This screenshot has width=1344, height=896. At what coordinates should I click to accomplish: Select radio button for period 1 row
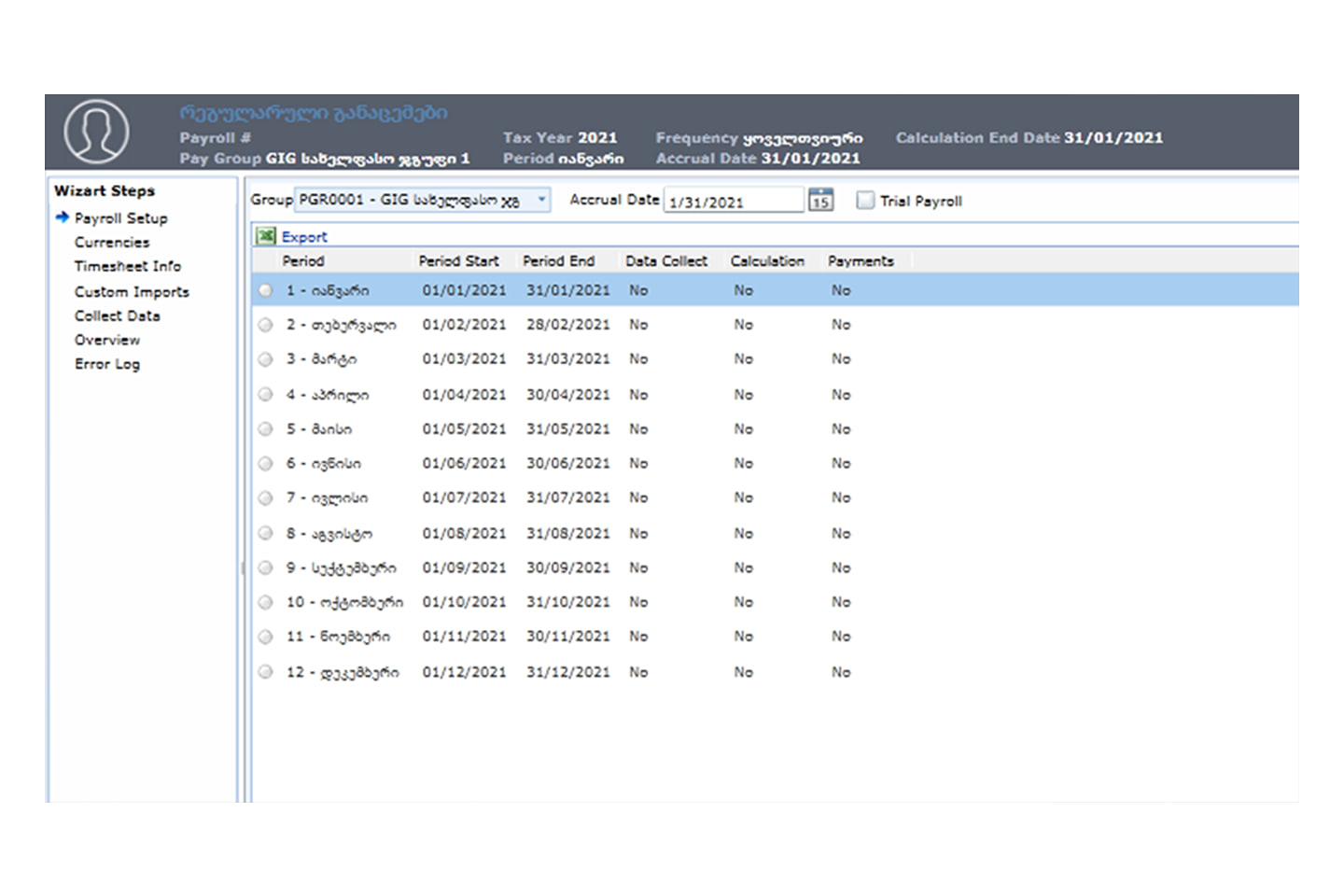[x=265, y=290]
